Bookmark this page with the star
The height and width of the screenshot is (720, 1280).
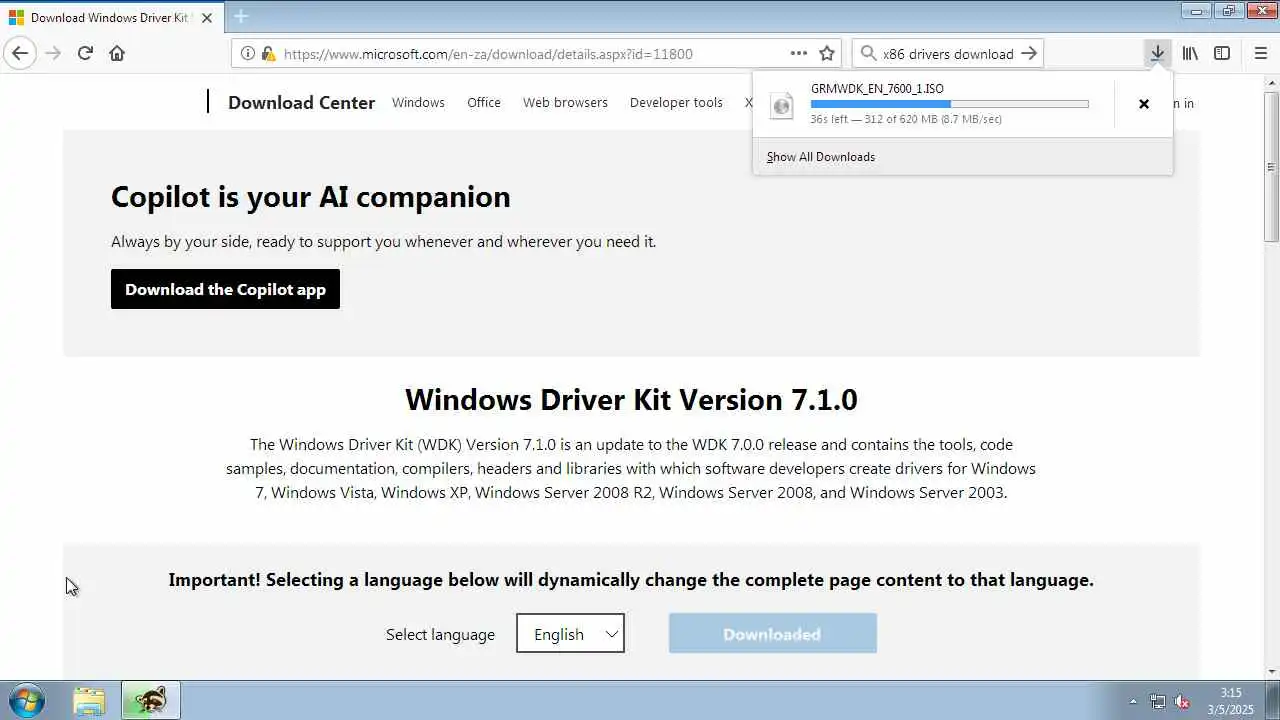tap(827, 54)
